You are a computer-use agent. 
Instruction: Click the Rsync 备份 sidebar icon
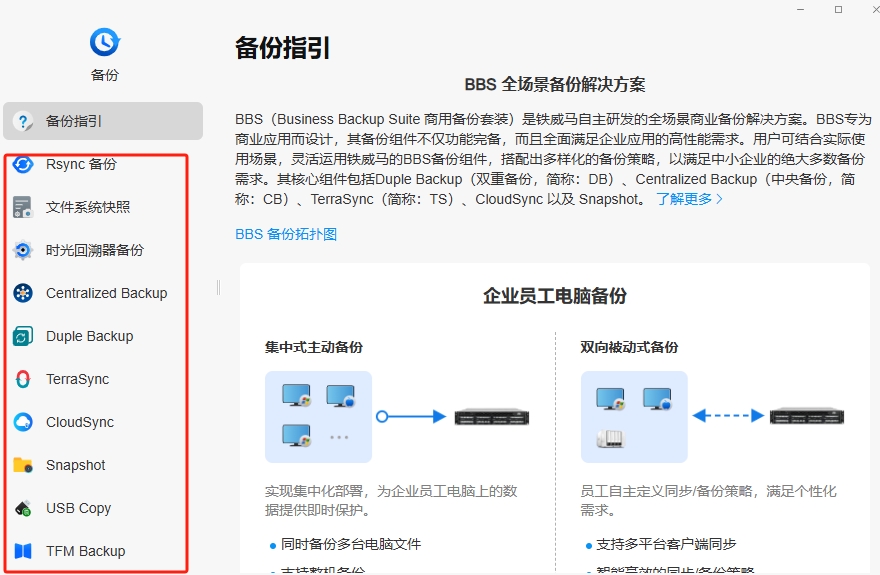point(23,164)
